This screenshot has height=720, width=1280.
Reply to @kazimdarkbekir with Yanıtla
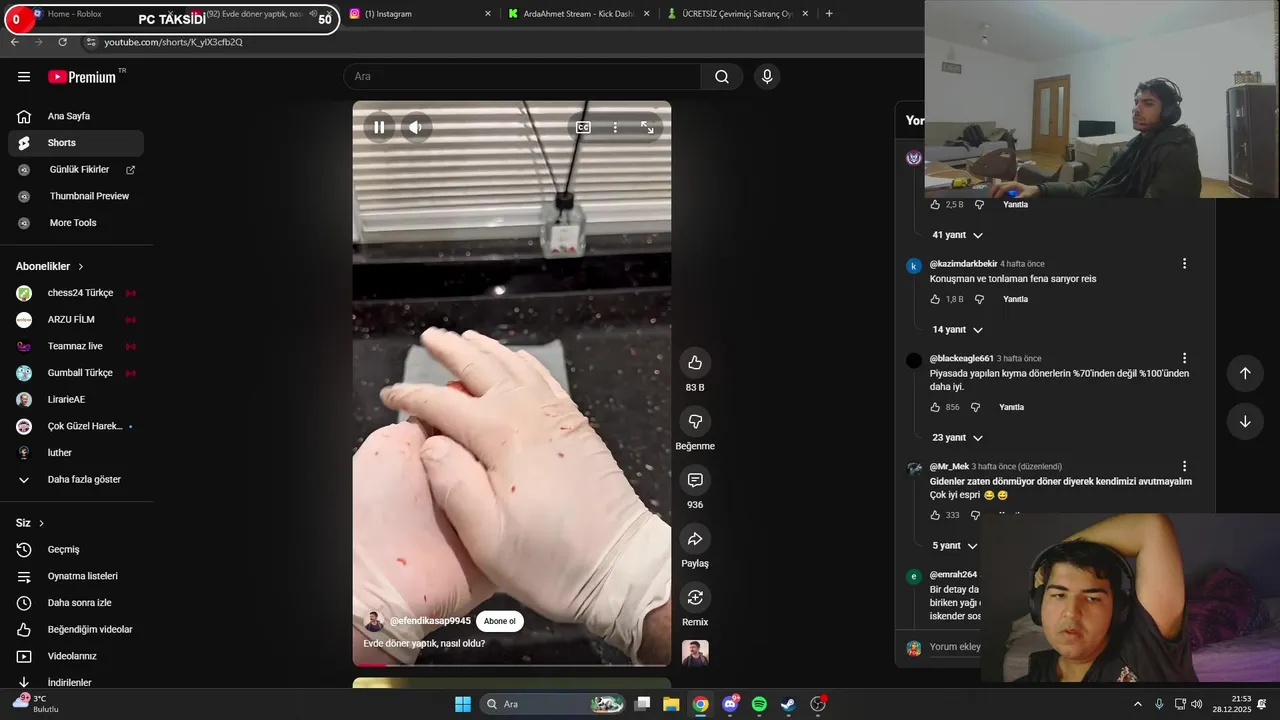[1015, 299]
